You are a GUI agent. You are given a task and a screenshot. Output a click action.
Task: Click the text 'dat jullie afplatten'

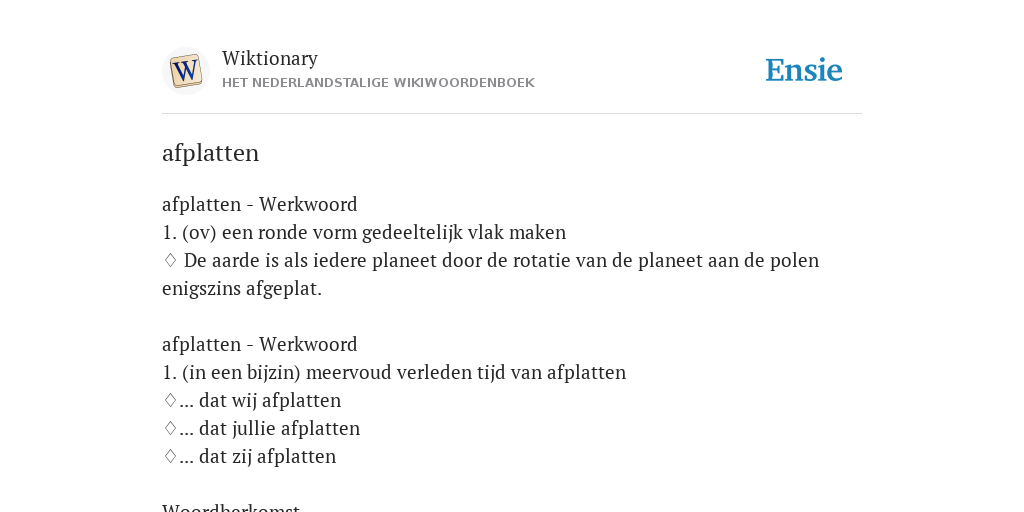click(x=279, y=428)
